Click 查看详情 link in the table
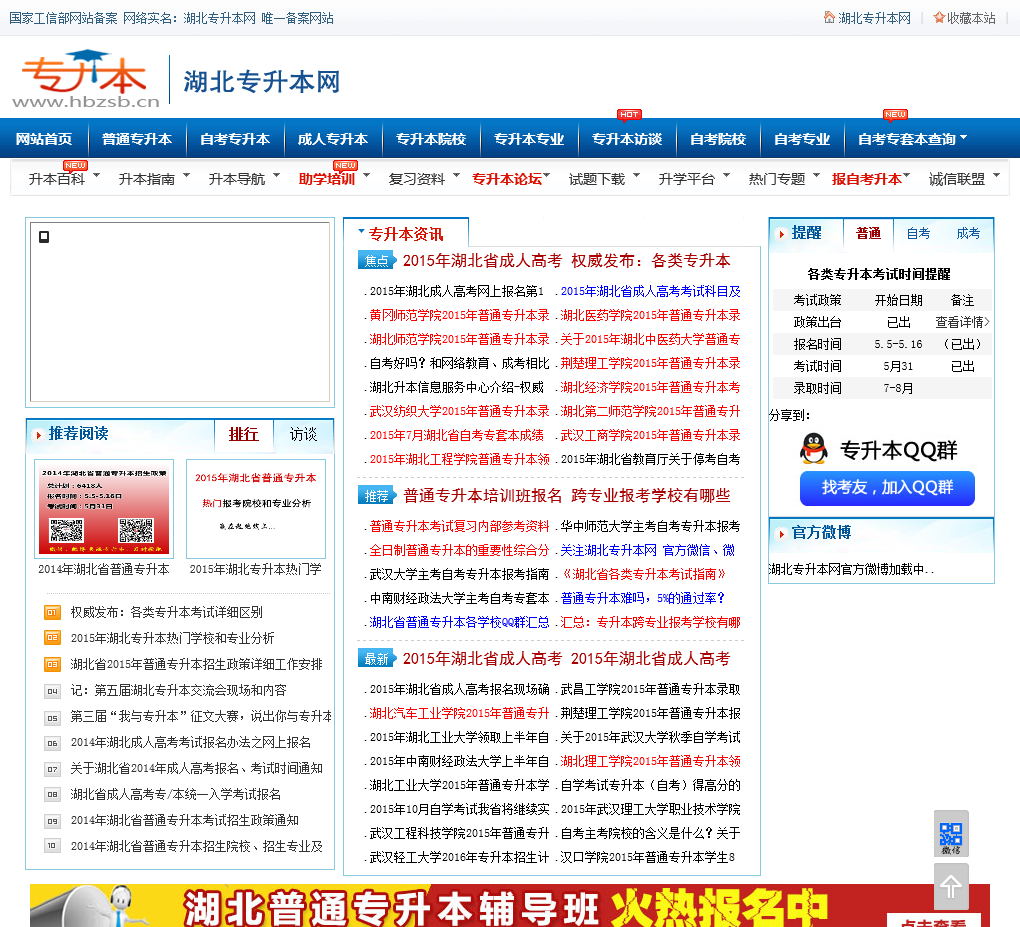 tap(962, 322)
